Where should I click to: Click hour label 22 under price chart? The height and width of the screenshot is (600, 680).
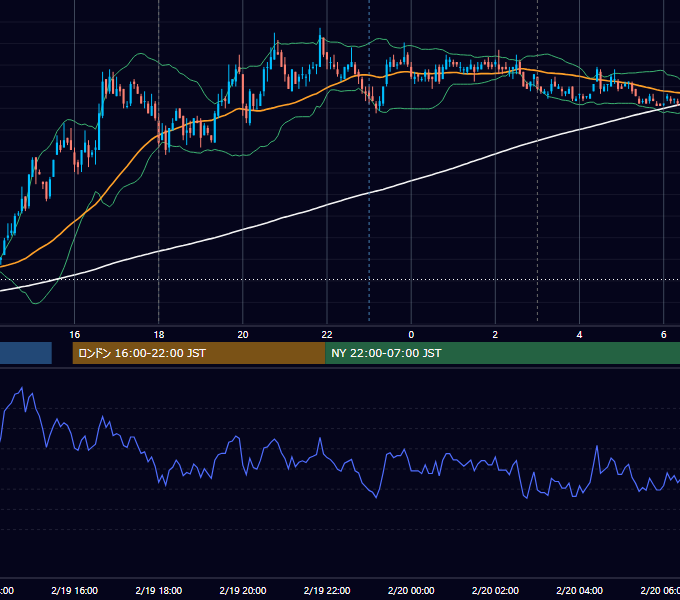[327, 334]
